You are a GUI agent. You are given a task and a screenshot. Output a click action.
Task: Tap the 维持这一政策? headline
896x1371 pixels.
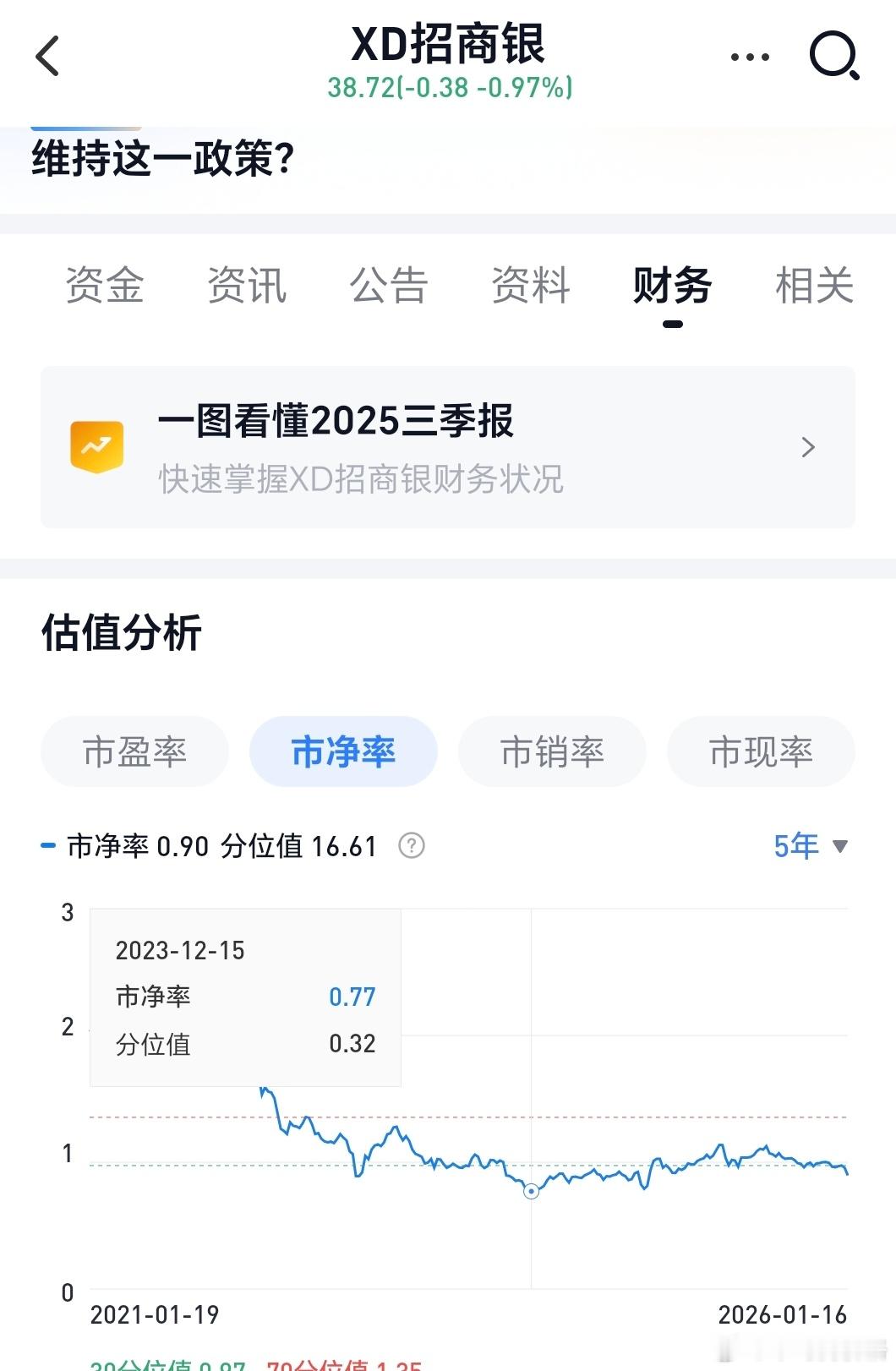pyautogui.click(x=163, y=159)
